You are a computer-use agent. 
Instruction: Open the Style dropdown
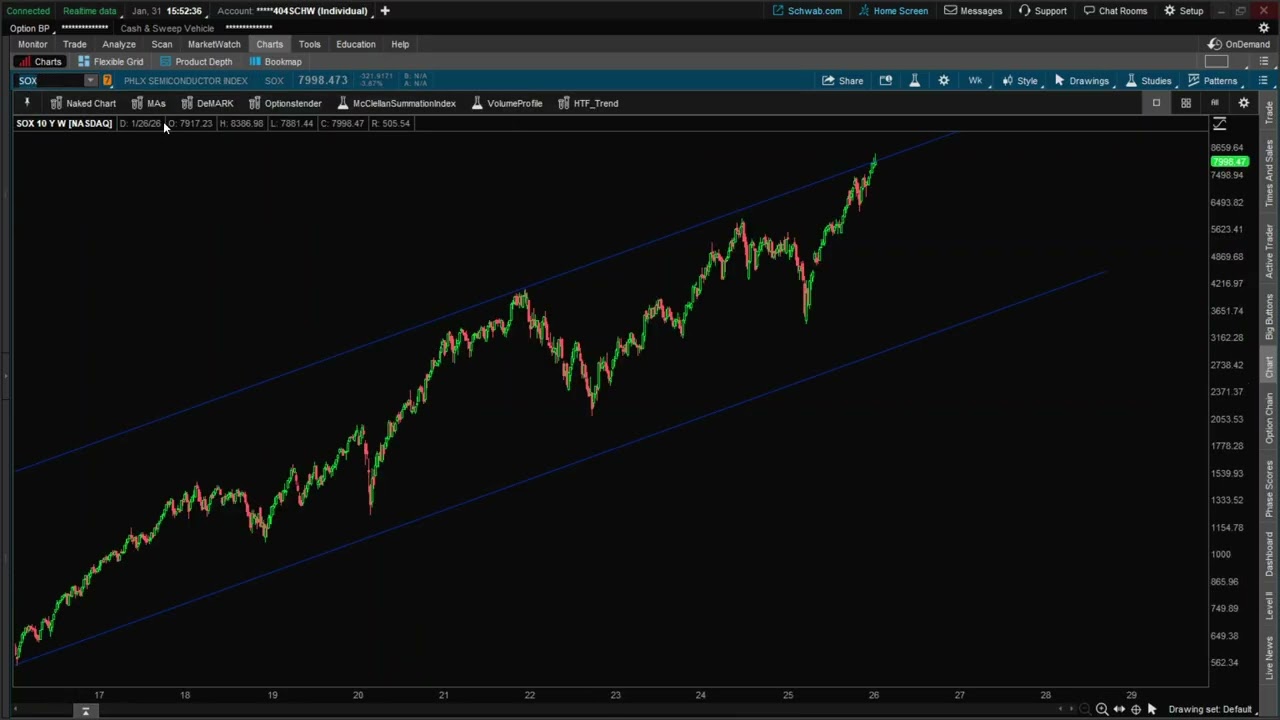point(1020,81)
